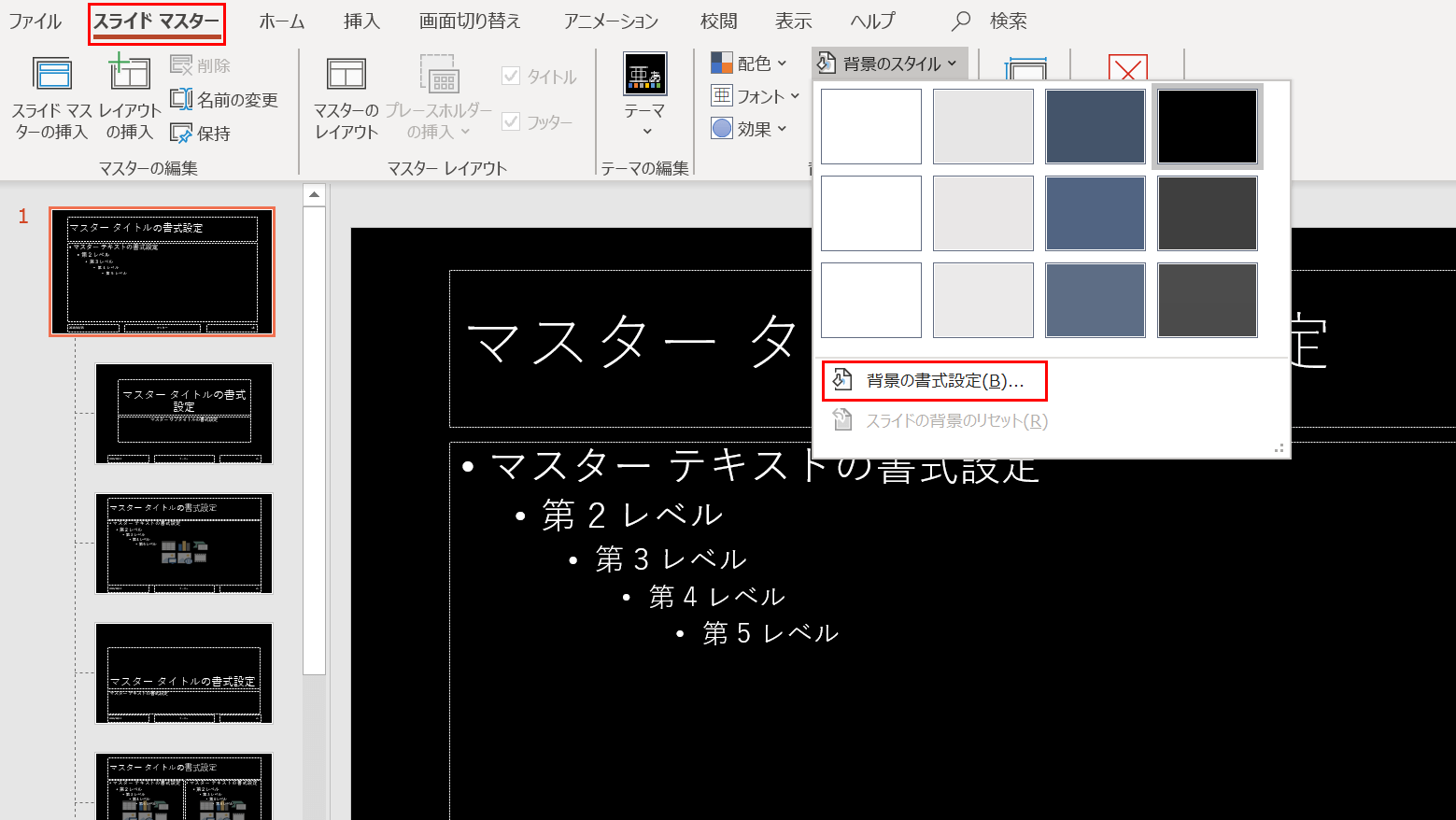Open the View (表示) tab
This screenshot has height=820, width=1456.
coord(794,21)
